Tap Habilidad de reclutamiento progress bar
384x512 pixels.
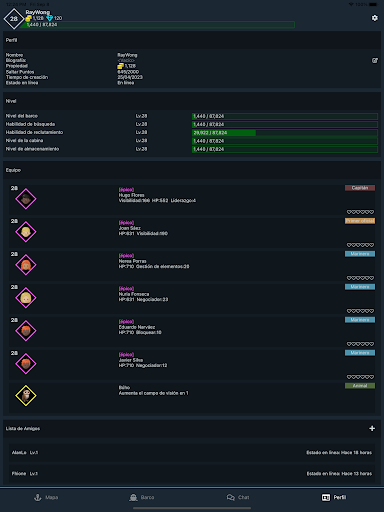click(285, 133)
